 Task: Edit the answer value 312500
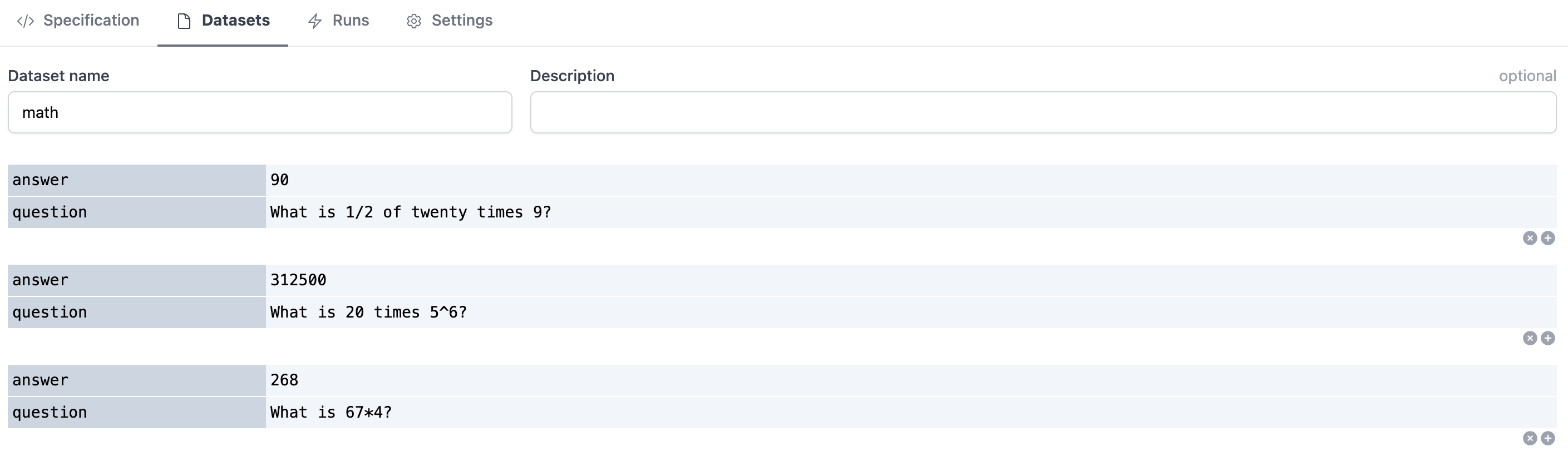910,280
